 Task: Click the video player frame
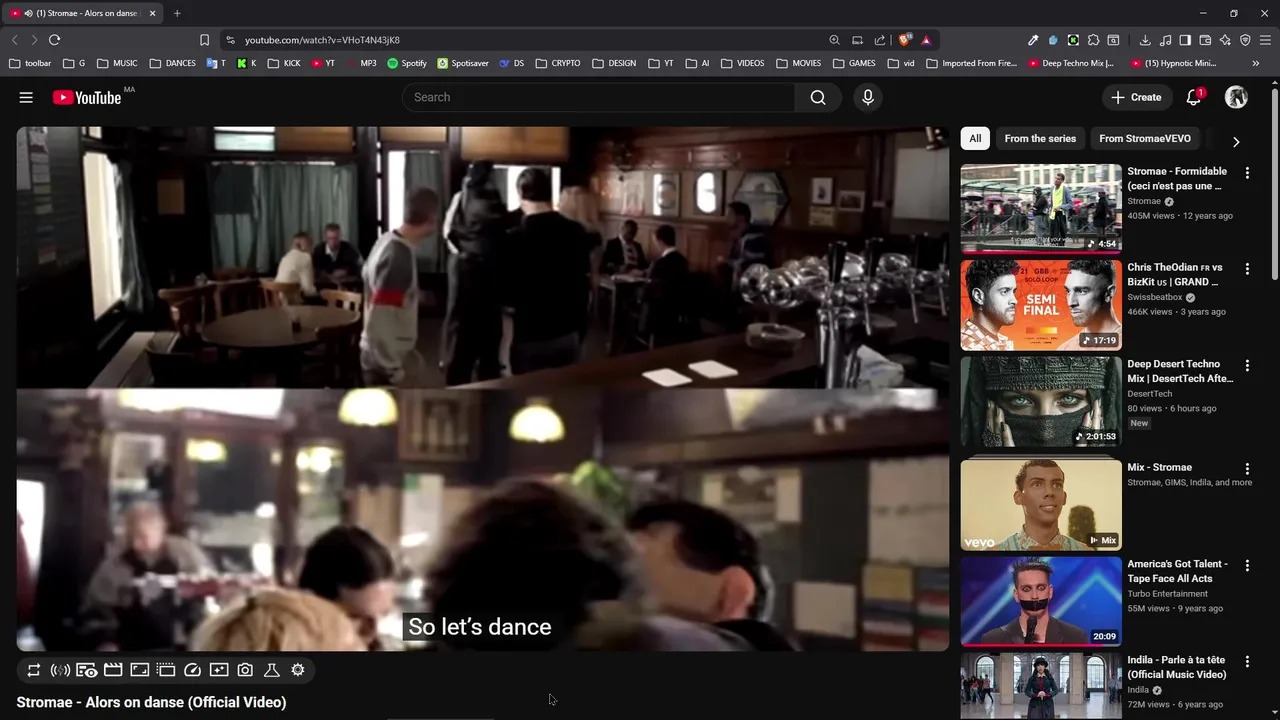pos(482,388)
